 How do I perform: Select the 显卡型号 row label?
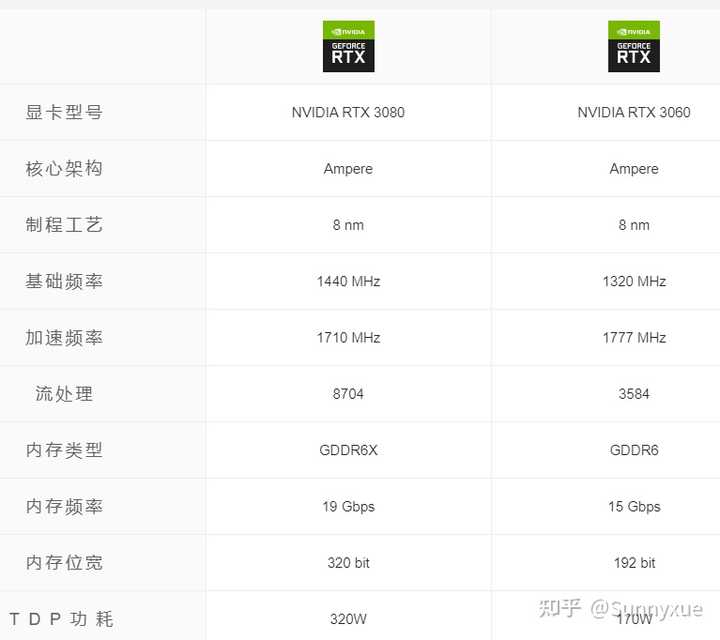coord(64,112)
